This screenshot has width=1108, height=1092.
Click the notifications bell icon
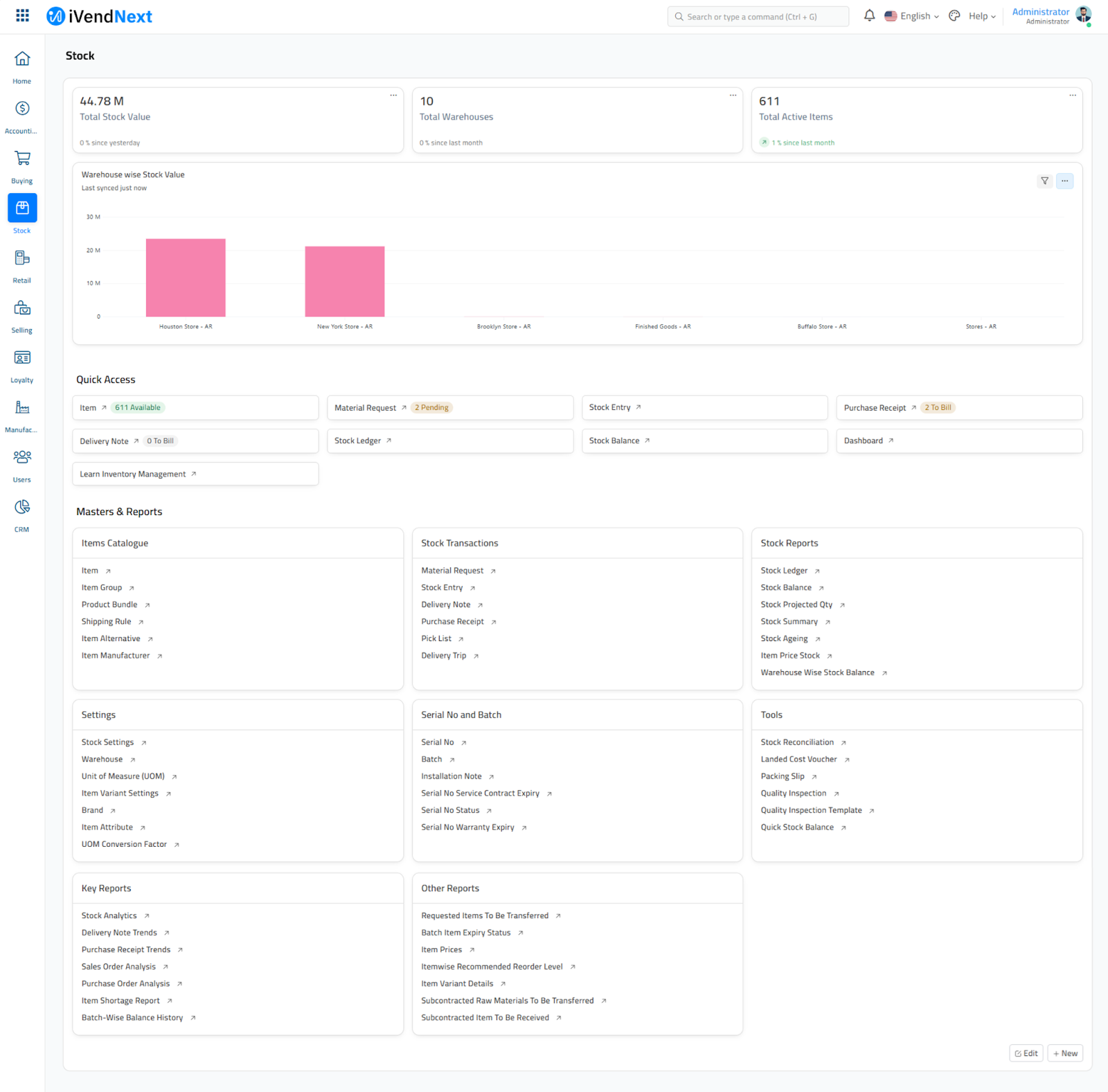tap(869, 16)
